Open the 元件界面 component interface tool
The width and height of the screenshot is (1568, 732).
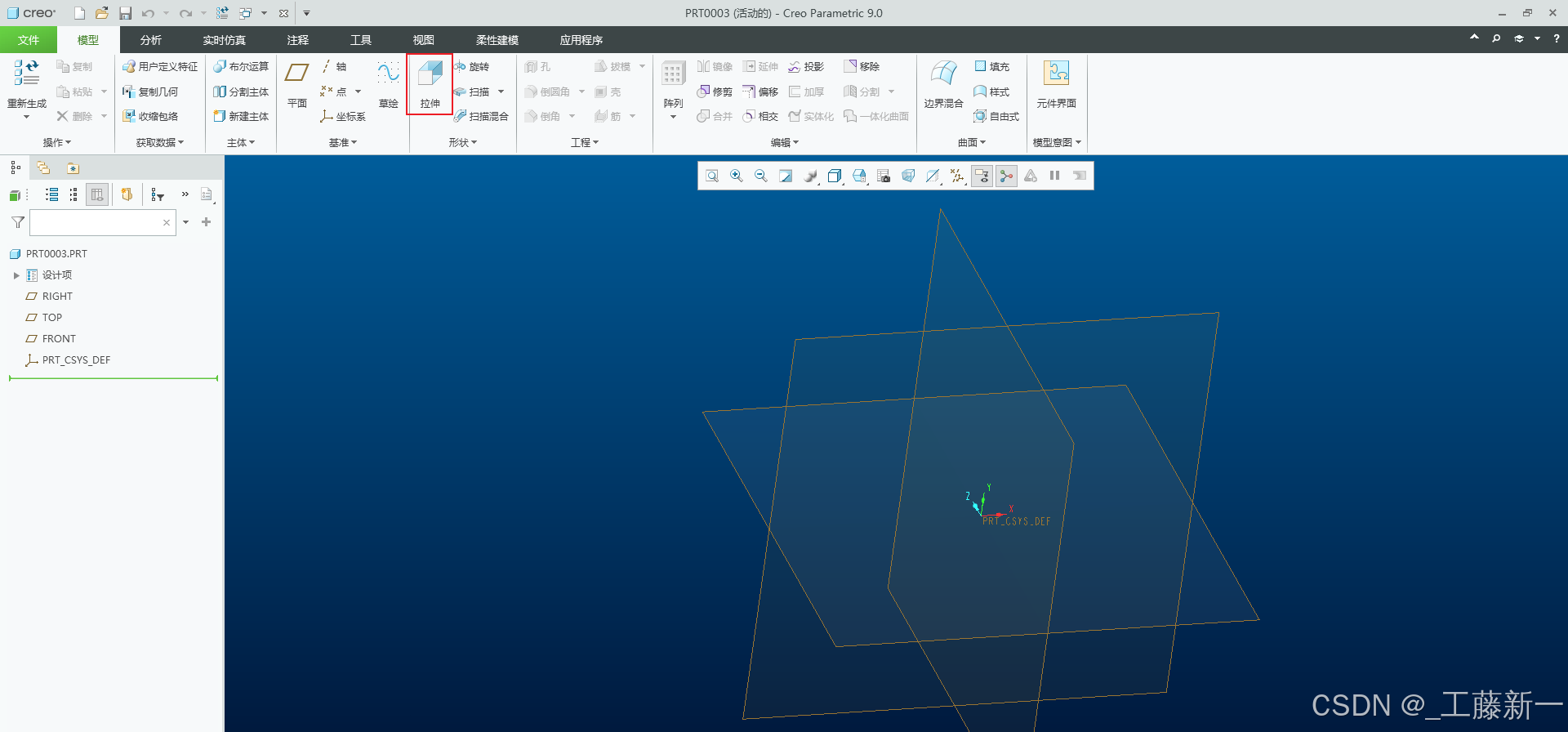click(x=1056, y=84)
